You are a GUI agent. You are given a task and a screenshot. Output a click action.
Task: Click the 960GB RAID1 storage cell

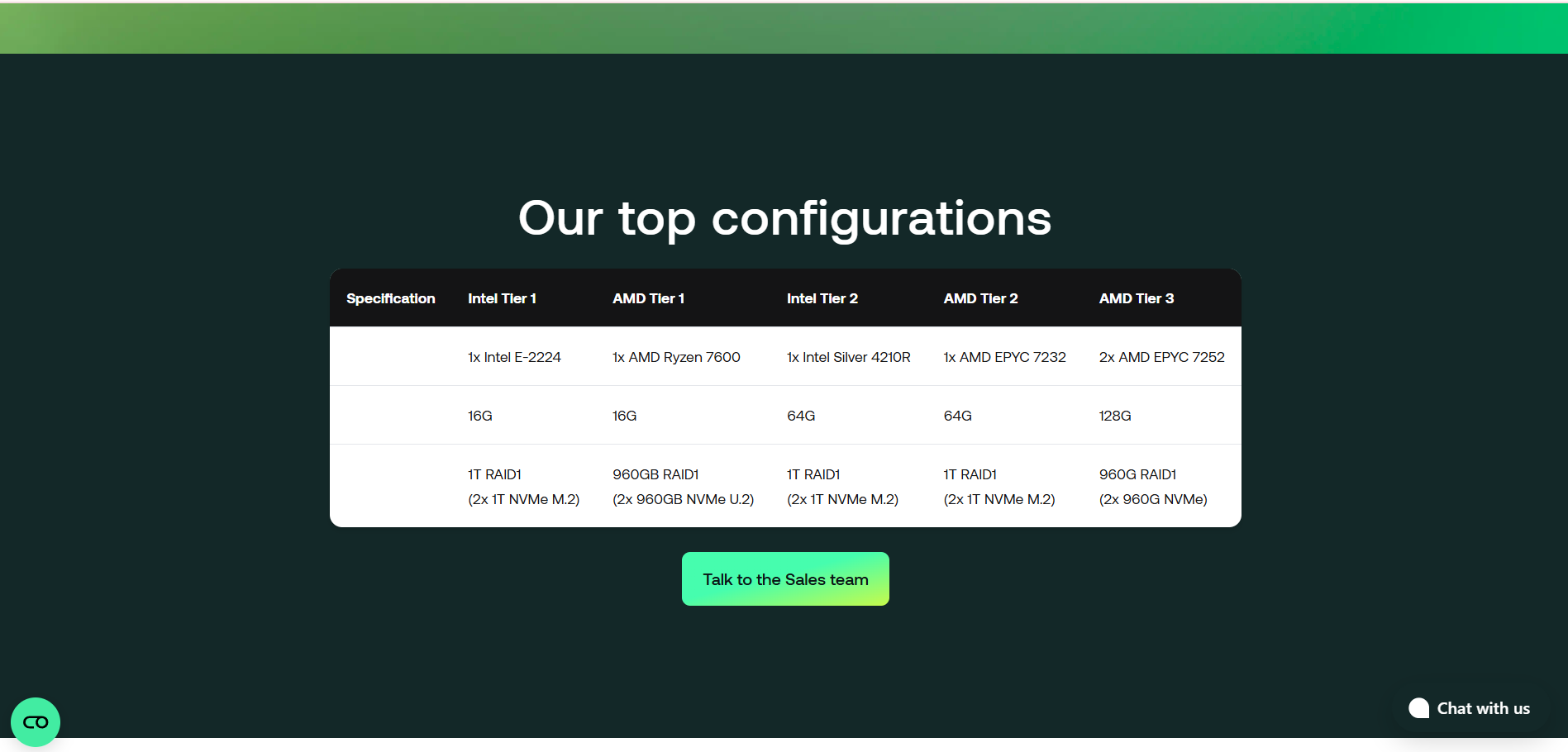click(x=655, y=474)
